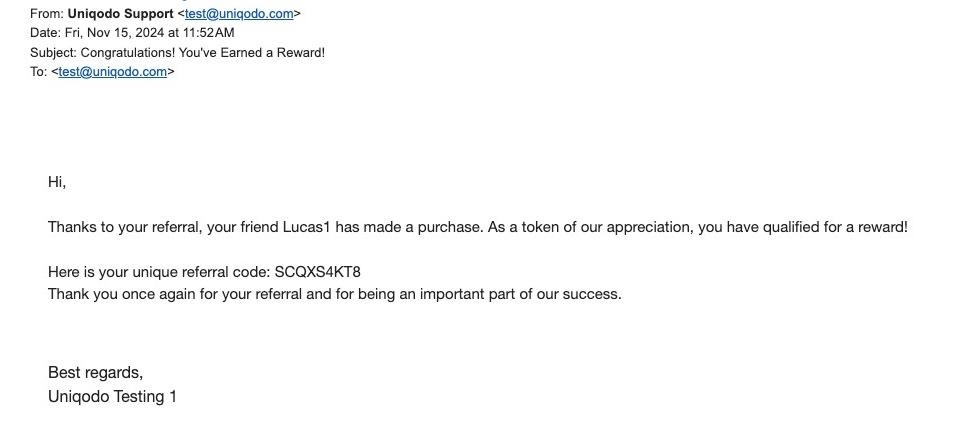Click the Best regards, closing line
967x446 pixels.
95,373
